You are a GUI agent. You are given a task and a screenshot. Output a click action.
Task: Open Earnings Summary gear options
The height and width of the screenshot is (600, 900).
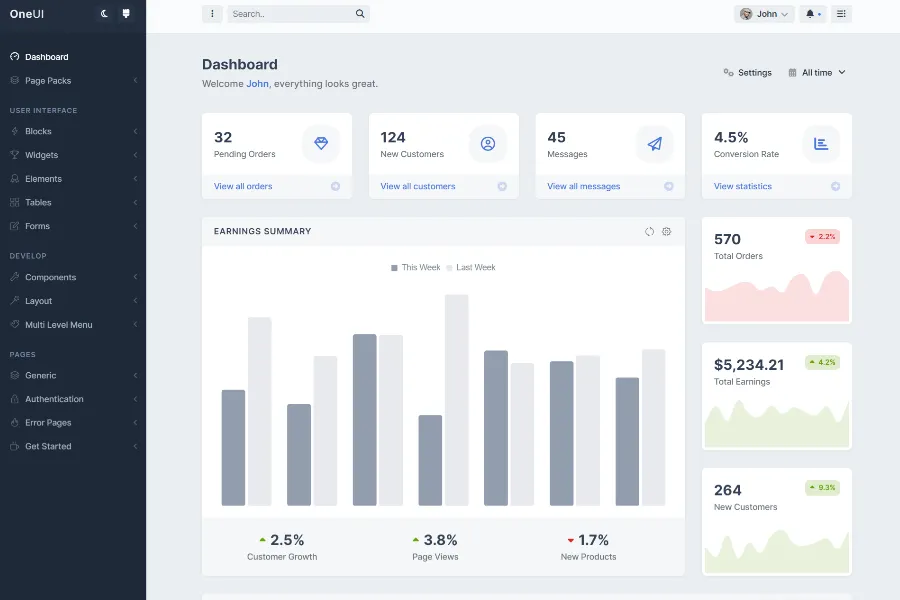[667, 231]
